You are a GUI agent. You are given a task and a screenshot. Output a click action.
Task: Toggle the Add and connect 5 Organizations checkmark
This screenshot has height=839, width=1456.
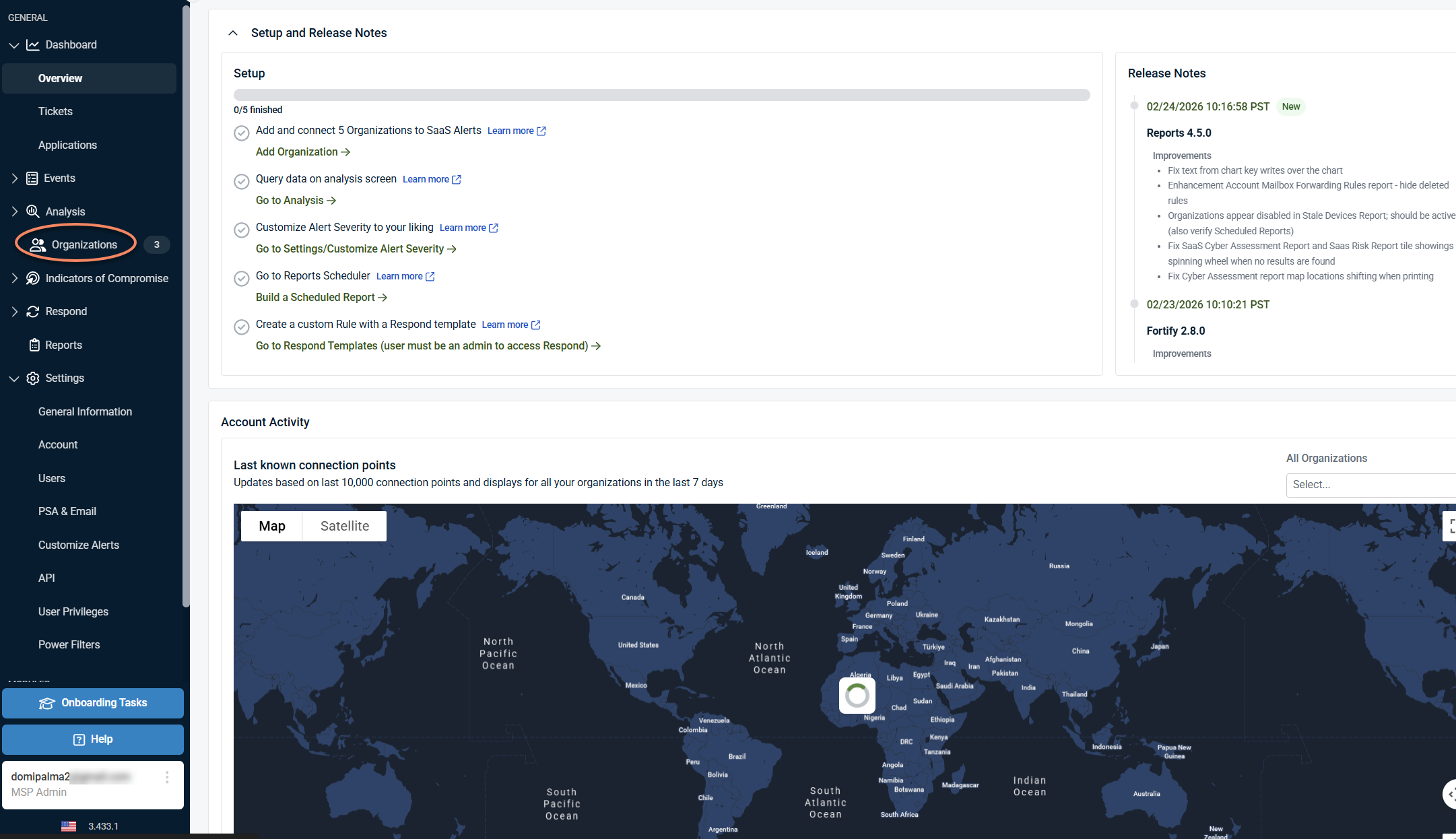tap(241, 133)
